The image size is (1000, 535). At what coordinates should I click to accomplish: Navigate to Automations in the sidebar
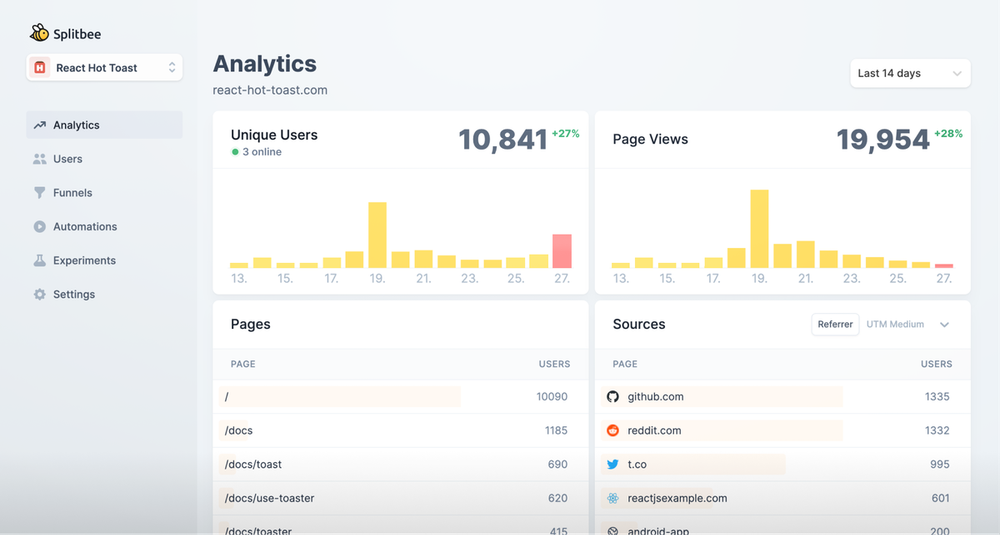pos(105,226)
